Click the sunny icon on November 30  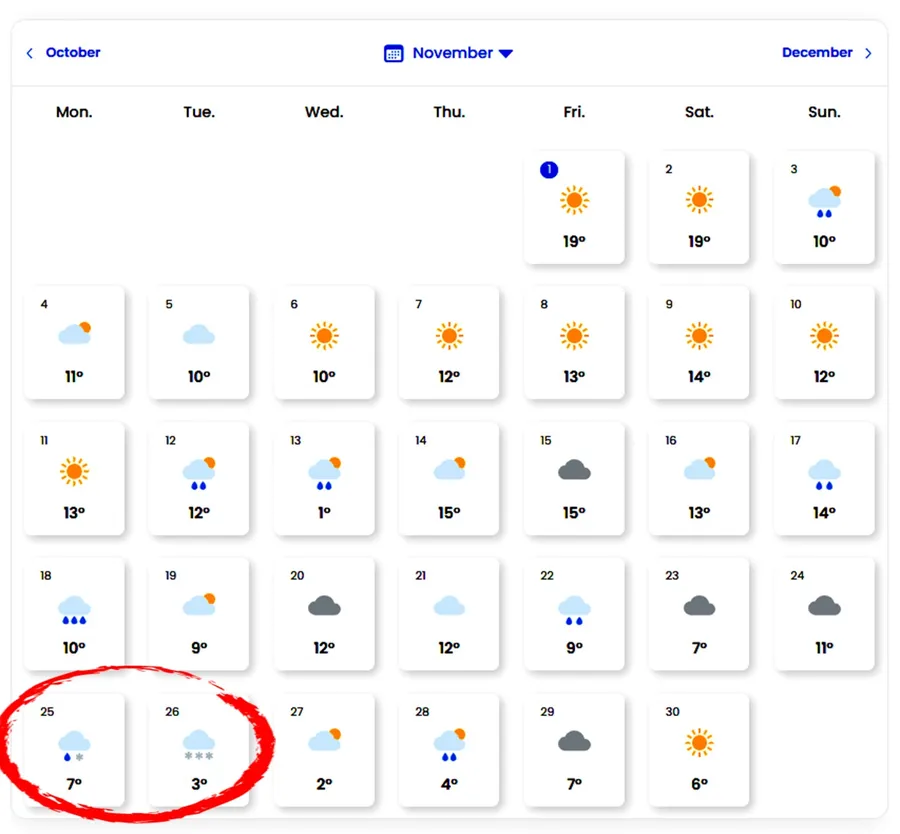point(699,741)
